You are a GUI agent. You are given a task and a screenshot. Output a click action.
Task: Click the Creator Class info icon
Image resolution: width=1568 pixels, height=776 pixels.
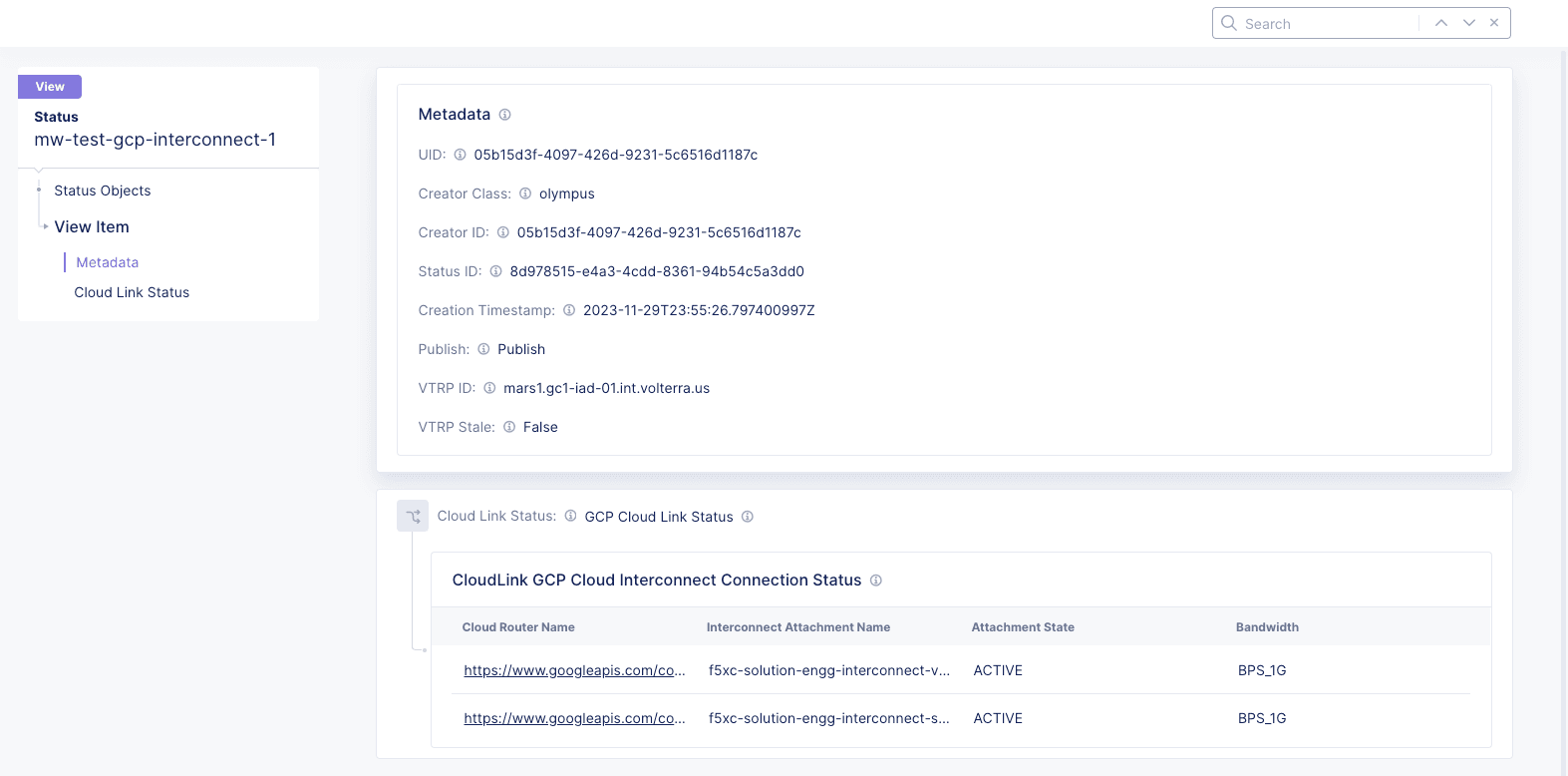pos(525,194)
